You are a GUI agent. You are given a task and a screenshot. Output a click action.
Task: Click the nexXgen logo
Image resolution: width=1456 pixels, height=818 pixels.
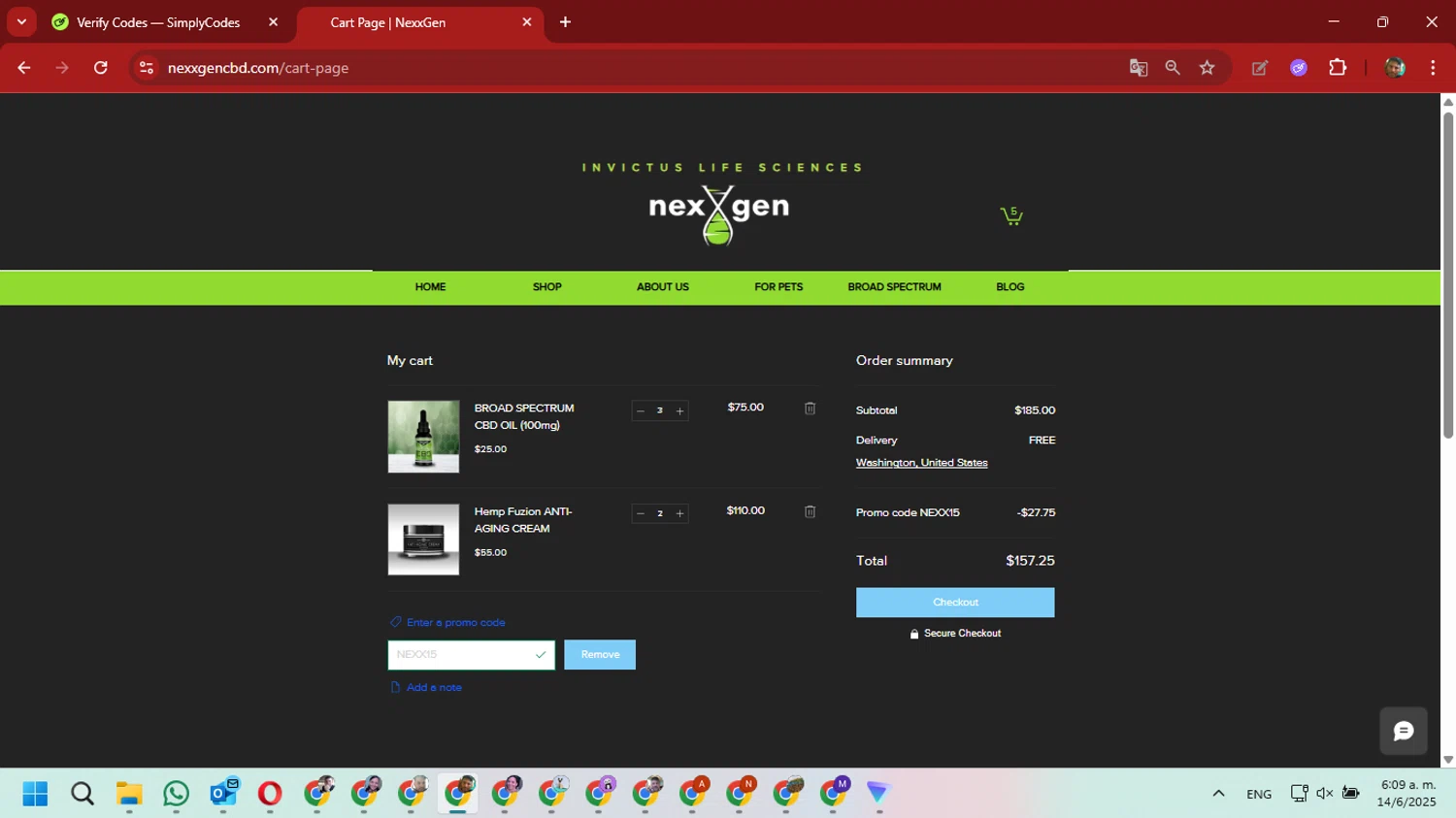click(718, 214)
